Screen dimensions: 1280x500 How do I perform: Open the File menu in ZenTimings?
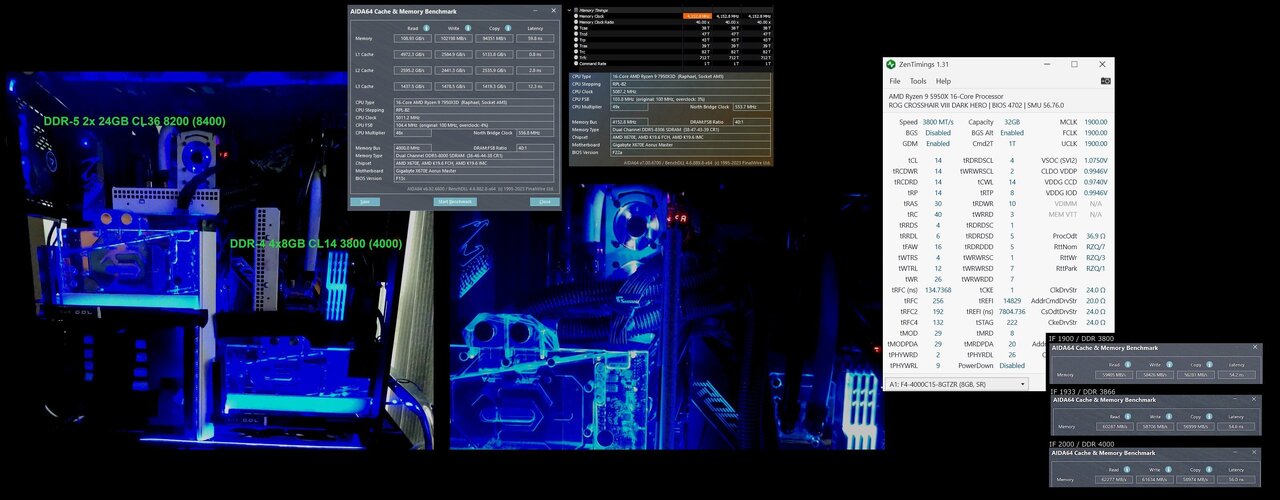895,81
